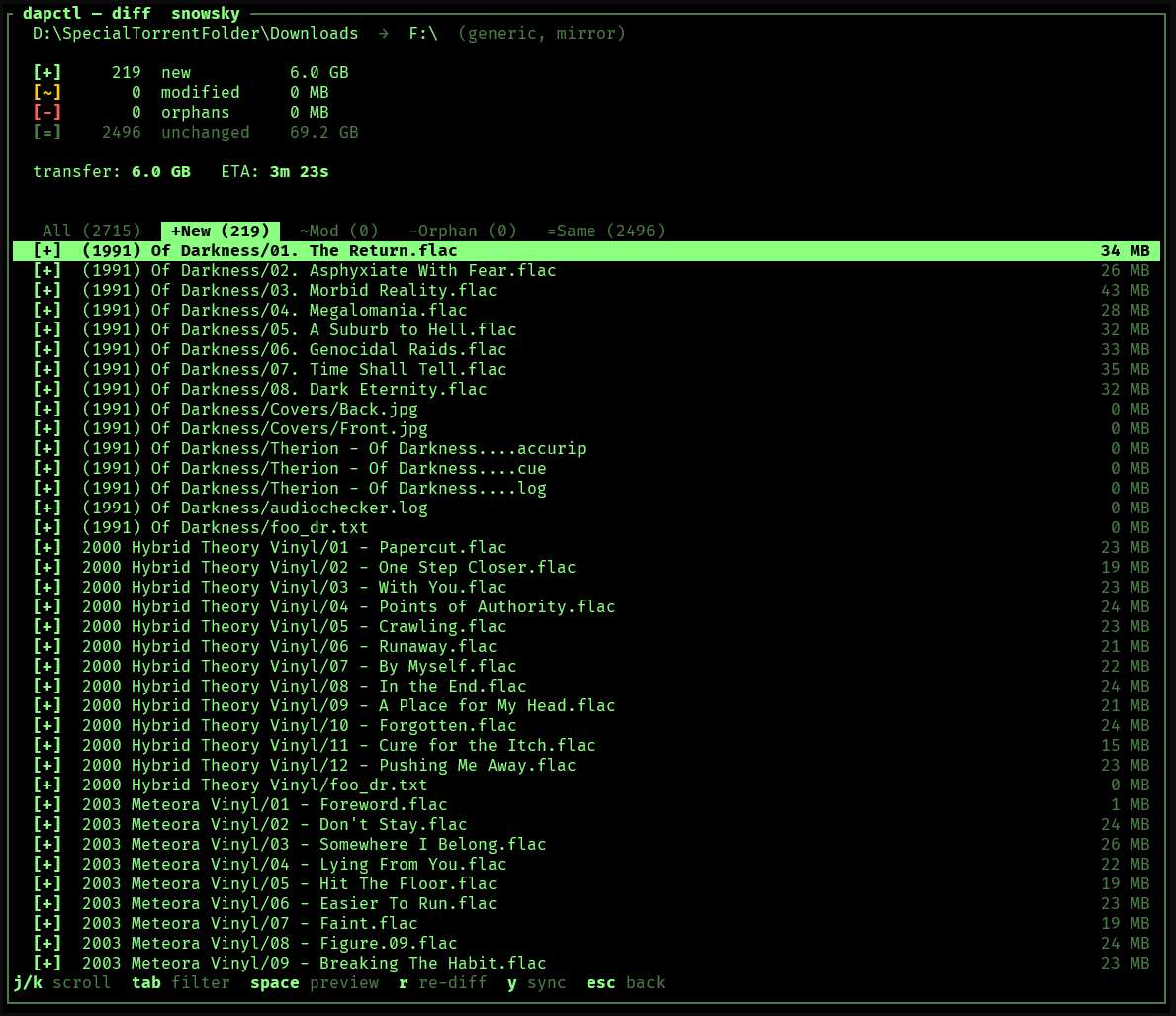Click the 69.2 GB unchanged size
The width and height of the screenshot is (1176, 1016).
click(324, 132)
